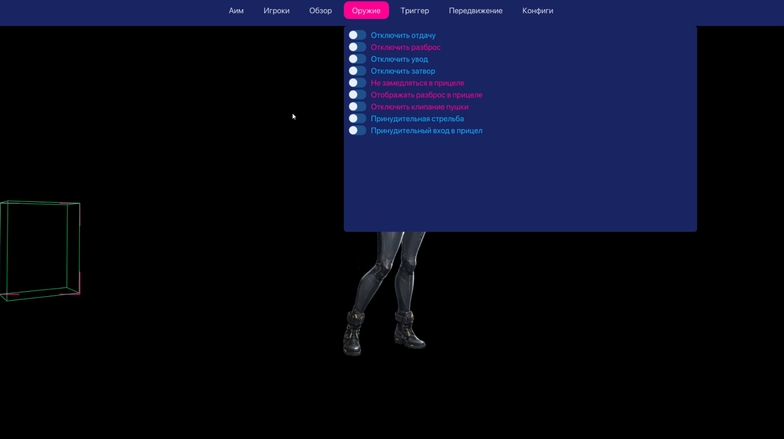Turn on the Отключить увод switch
Image resolution: width=784 pixels, height=439 pixels.
point(357,59)
